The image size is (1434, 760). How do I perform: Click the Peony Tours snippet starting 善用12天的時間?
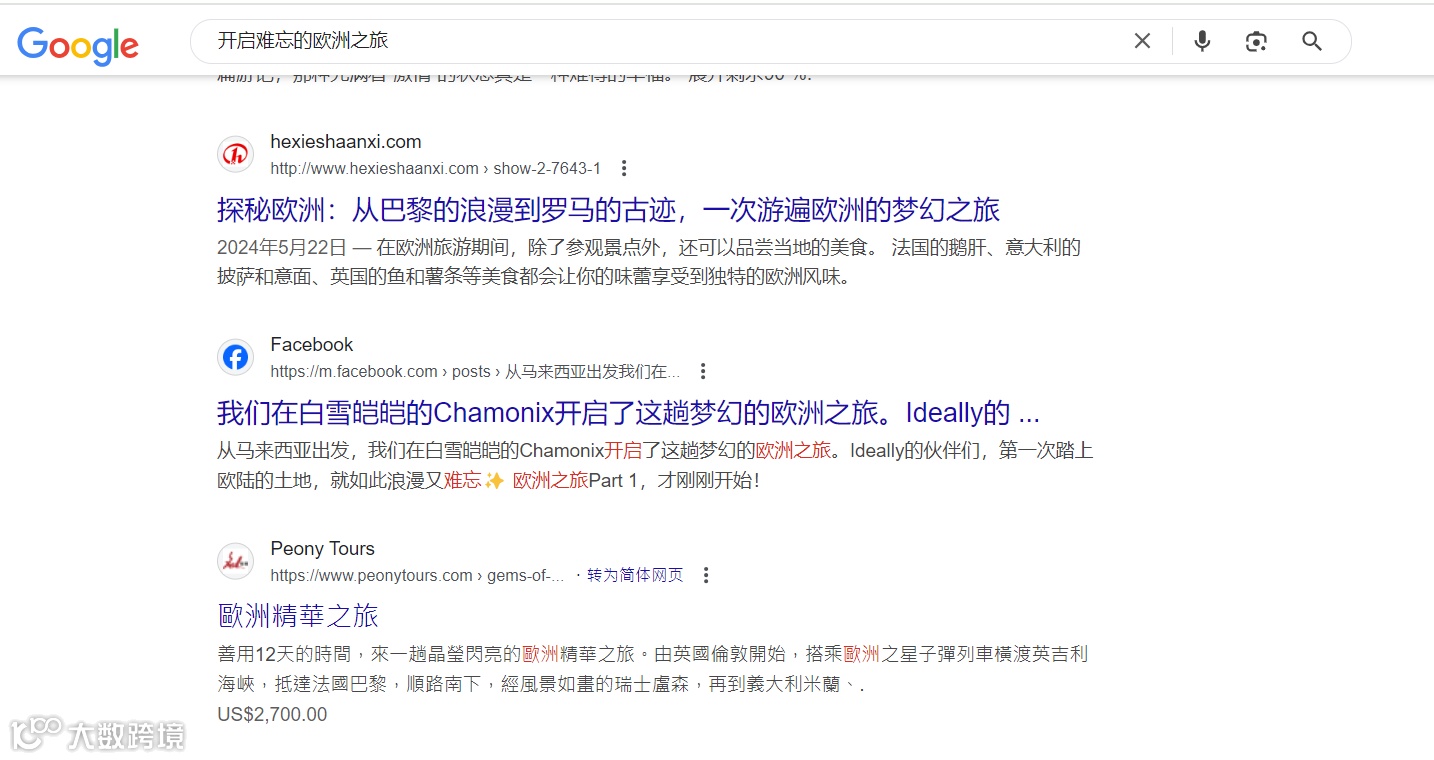coord(653,669)
